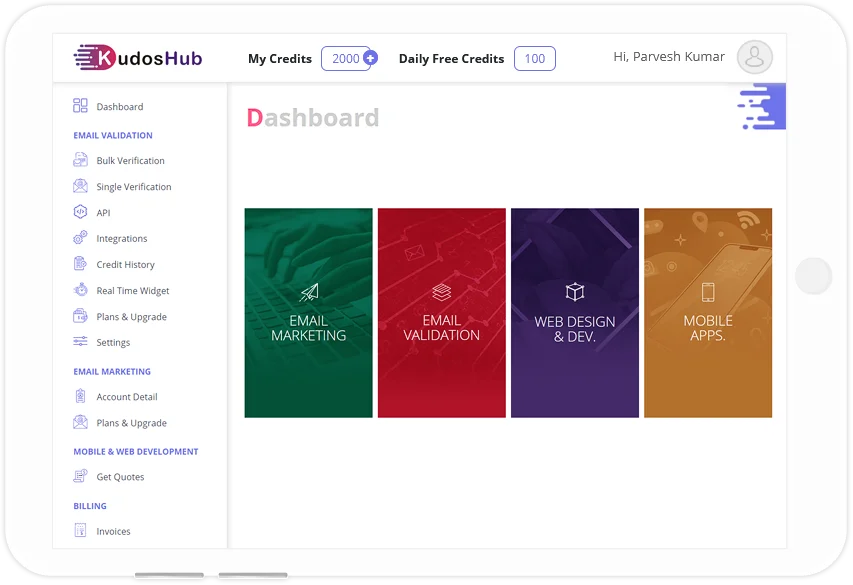Open the Mobile Apps. card

pyautogui.click(x=708, y=313)
